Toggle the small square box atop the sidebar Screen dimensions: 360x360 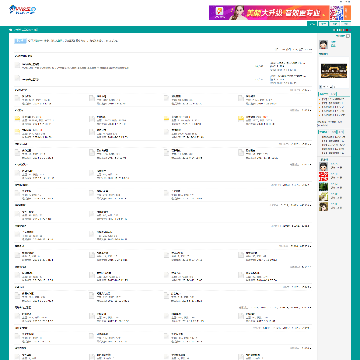tap(348, 36)
